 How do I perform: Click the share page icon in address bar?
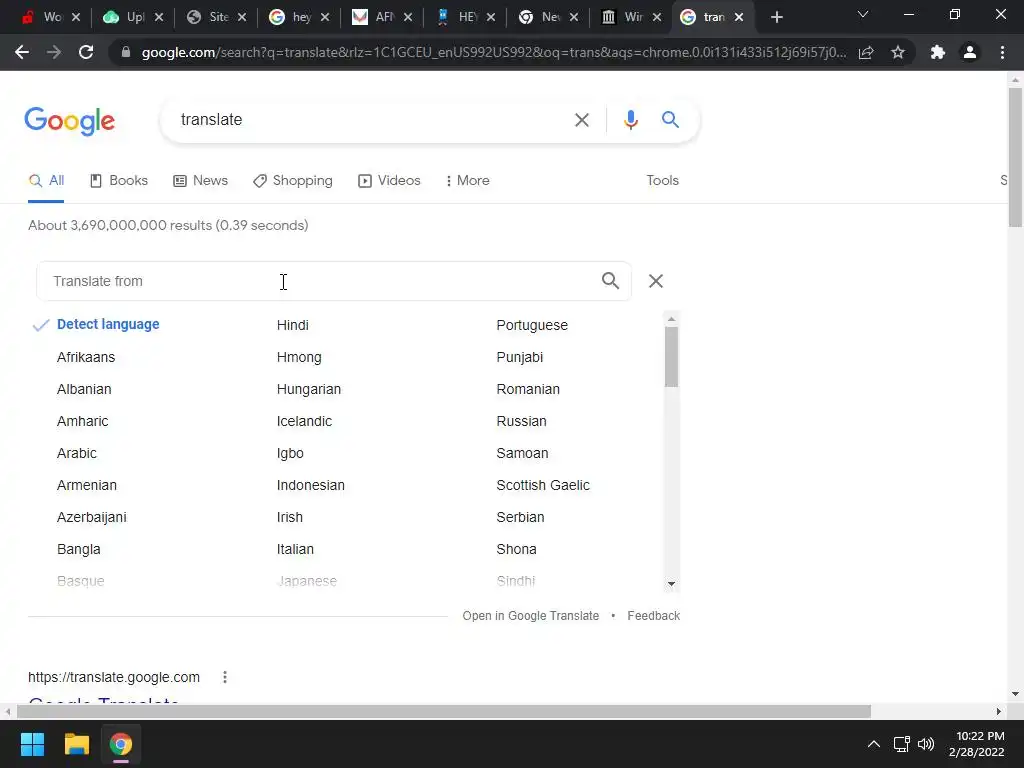point(866,52)
